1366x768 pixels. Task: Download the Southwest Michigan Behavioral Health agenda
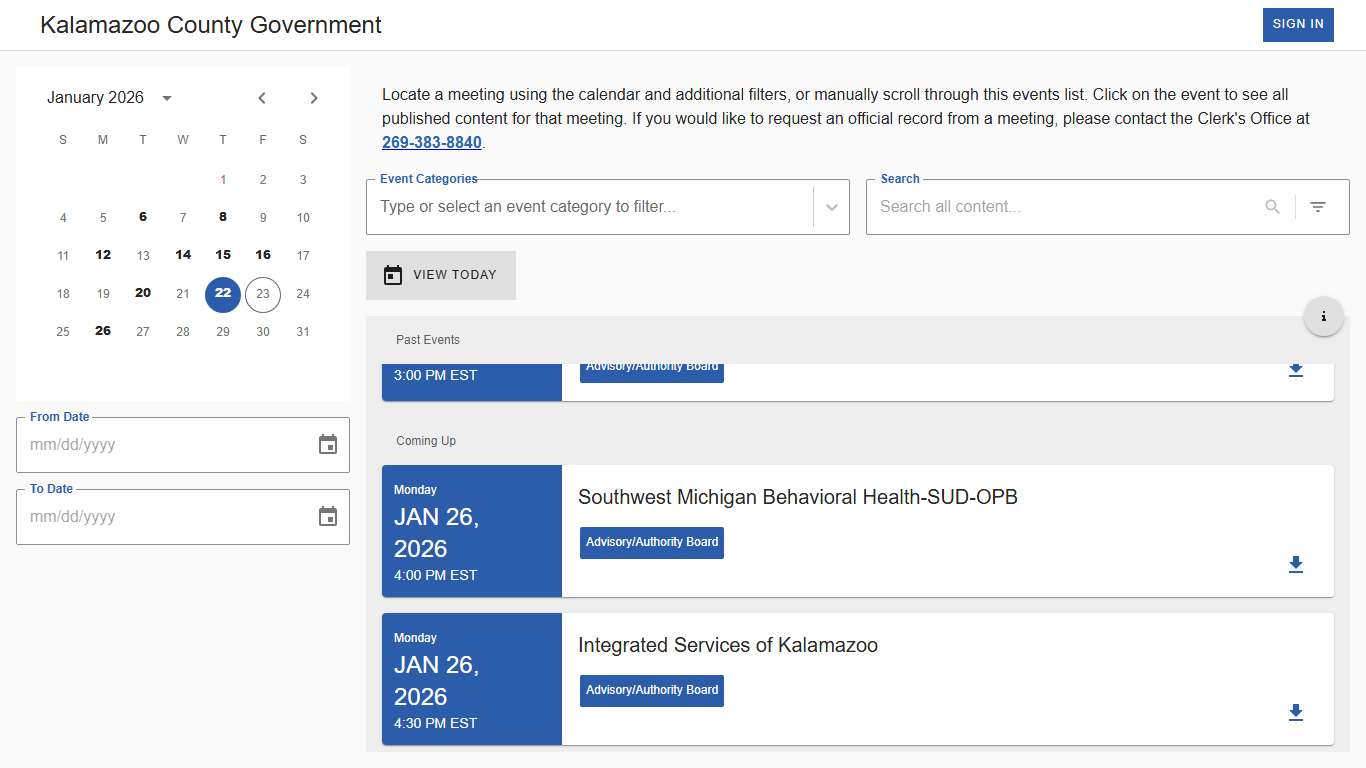pos(1296,565)
